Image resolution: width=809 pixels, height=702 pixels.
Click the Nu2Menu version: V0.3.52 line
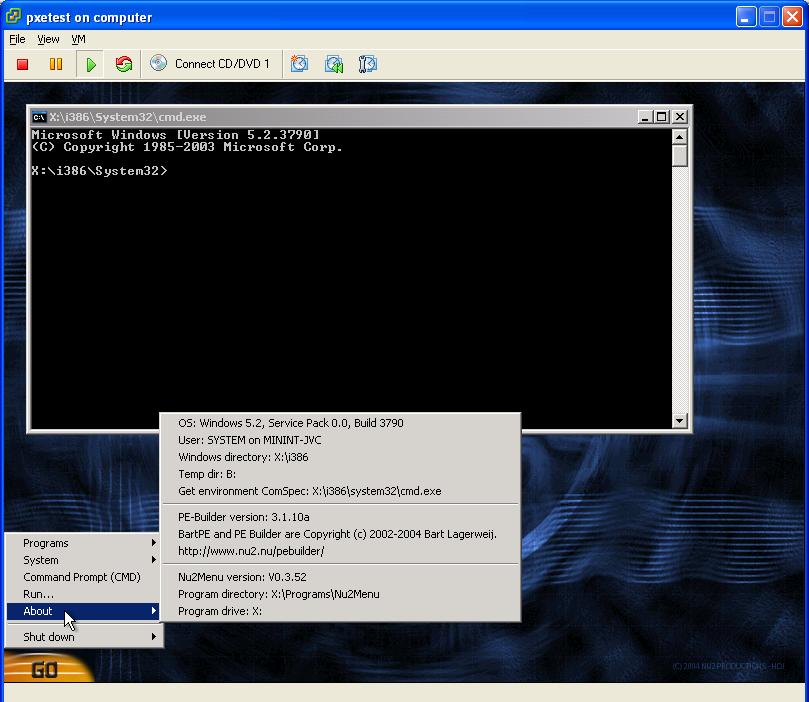click(x=341, y=577)
